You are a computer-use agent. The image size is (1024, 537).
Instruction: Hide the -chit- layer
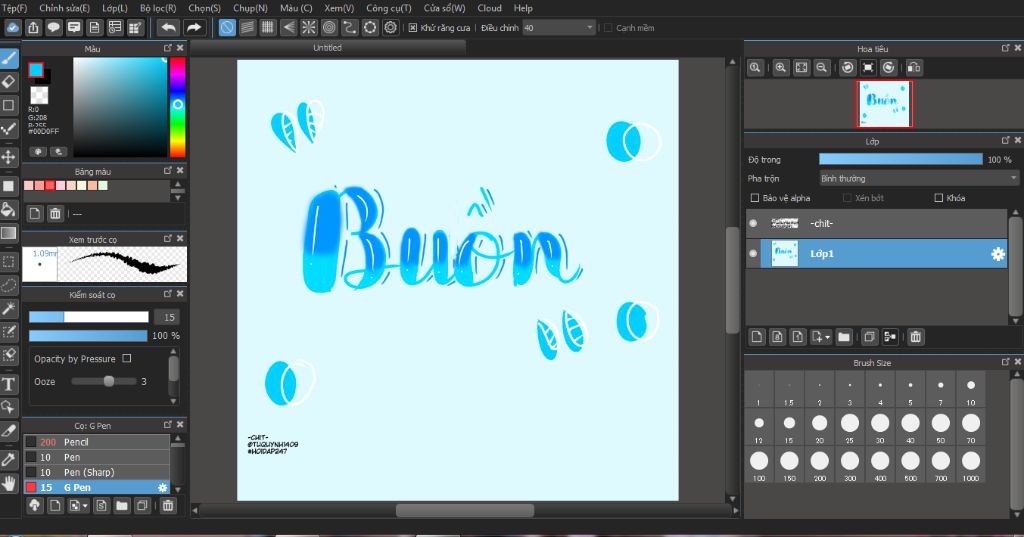pos(753,223)
